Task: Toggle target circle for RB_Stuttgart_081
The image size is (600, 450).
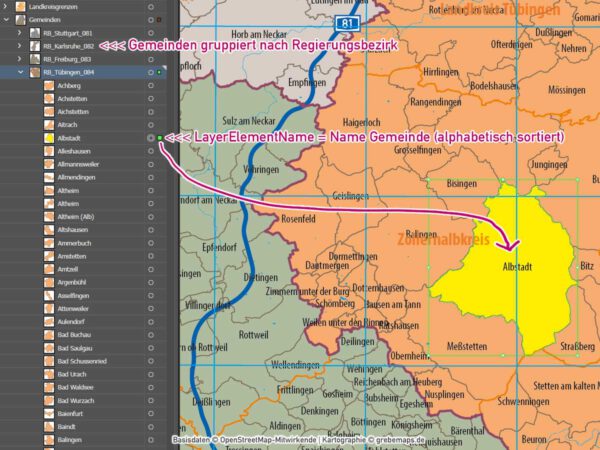Action: point(151,33)
